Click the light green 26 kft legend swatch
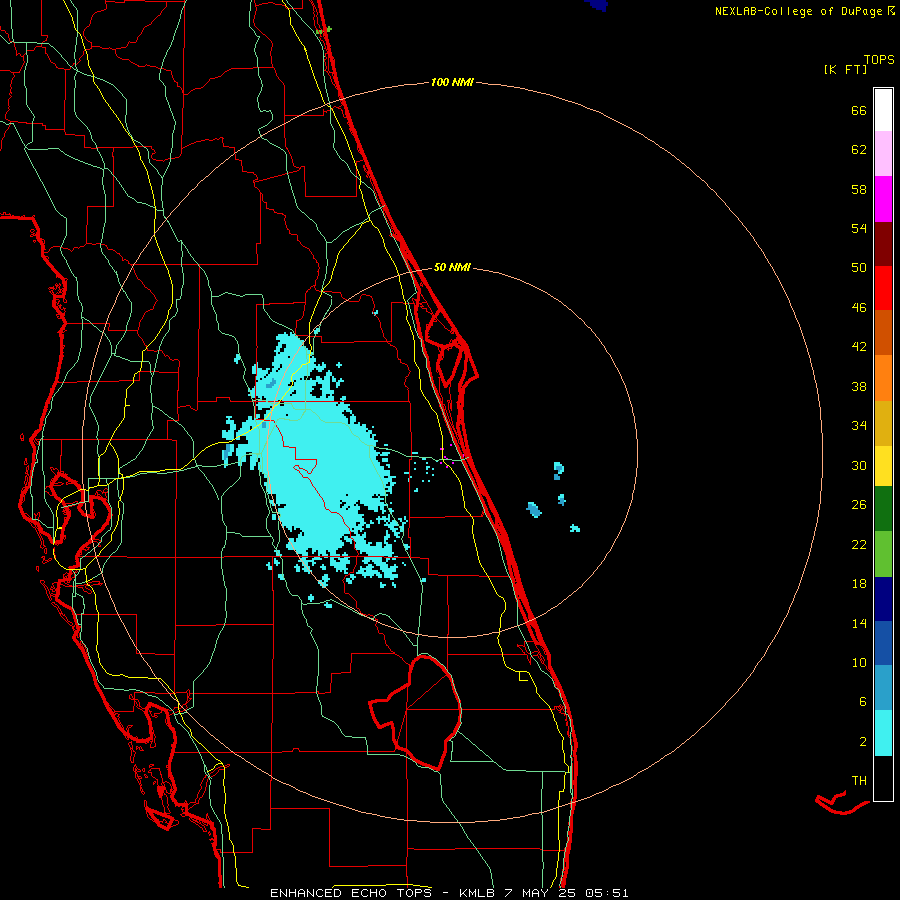 coord(883,554)
